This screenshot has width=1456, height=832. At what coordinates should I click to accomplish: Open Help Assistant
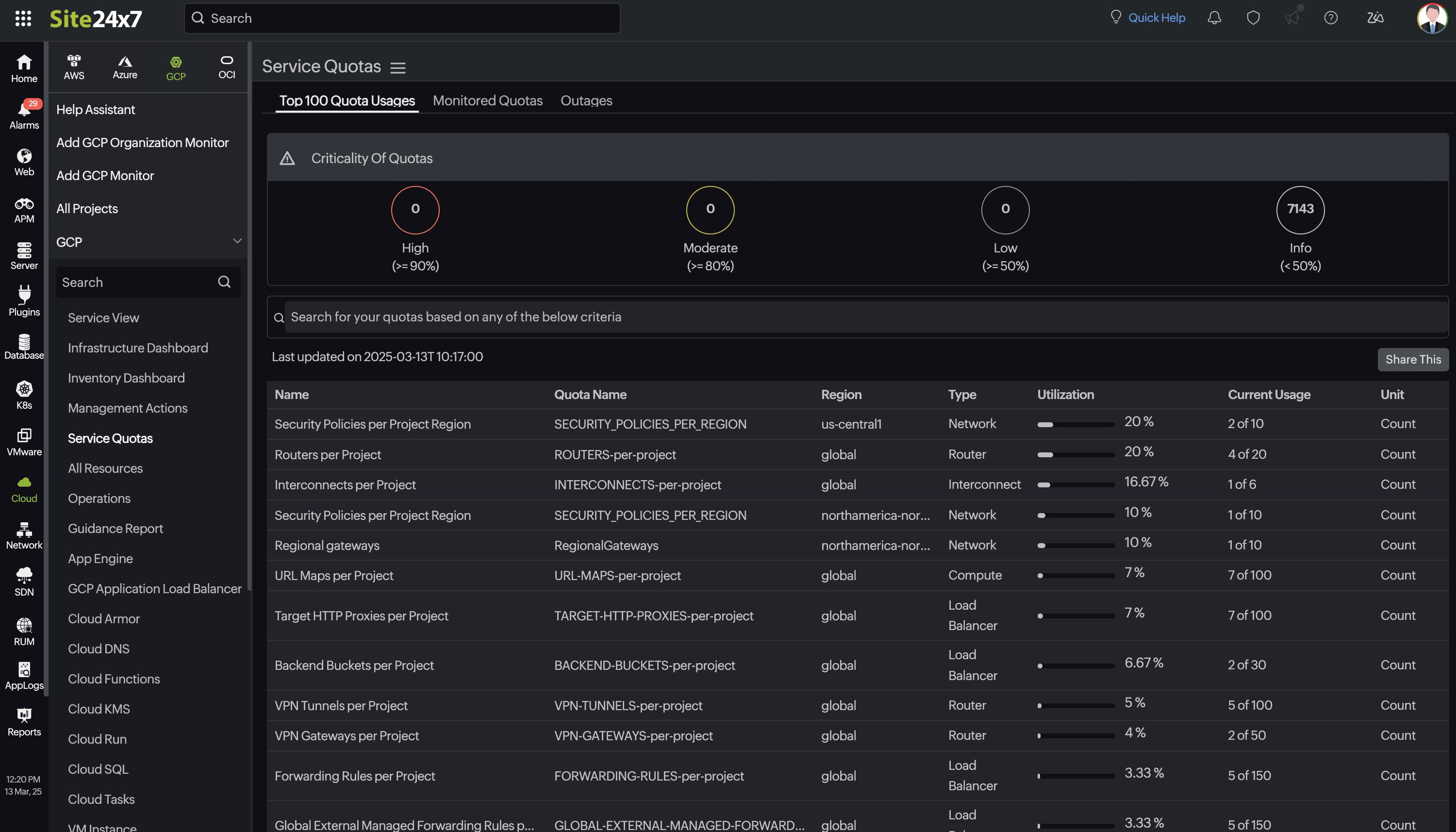tap(96, 109)
